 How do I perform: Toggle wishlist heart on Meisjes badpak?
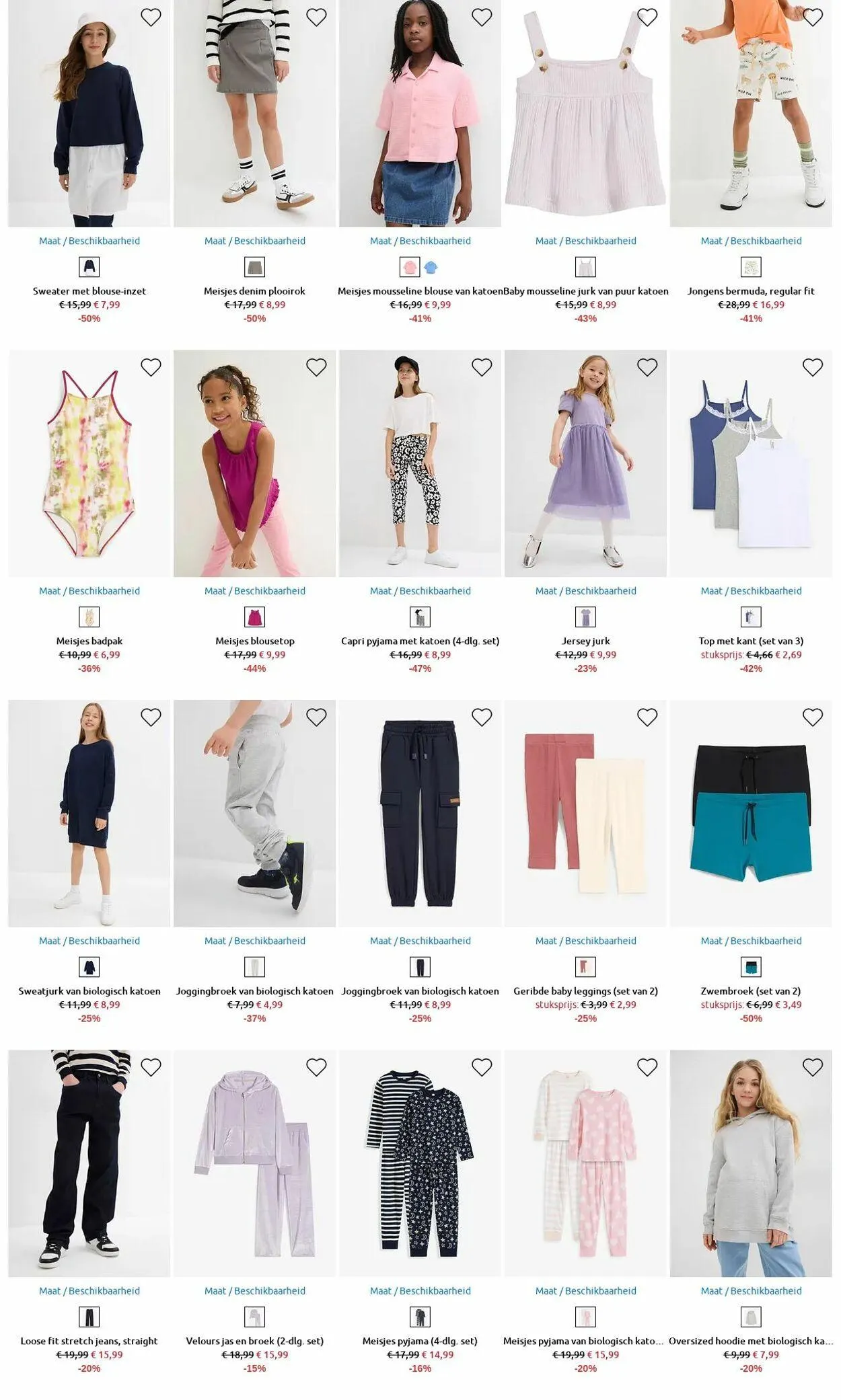click(x=151, y=367)
